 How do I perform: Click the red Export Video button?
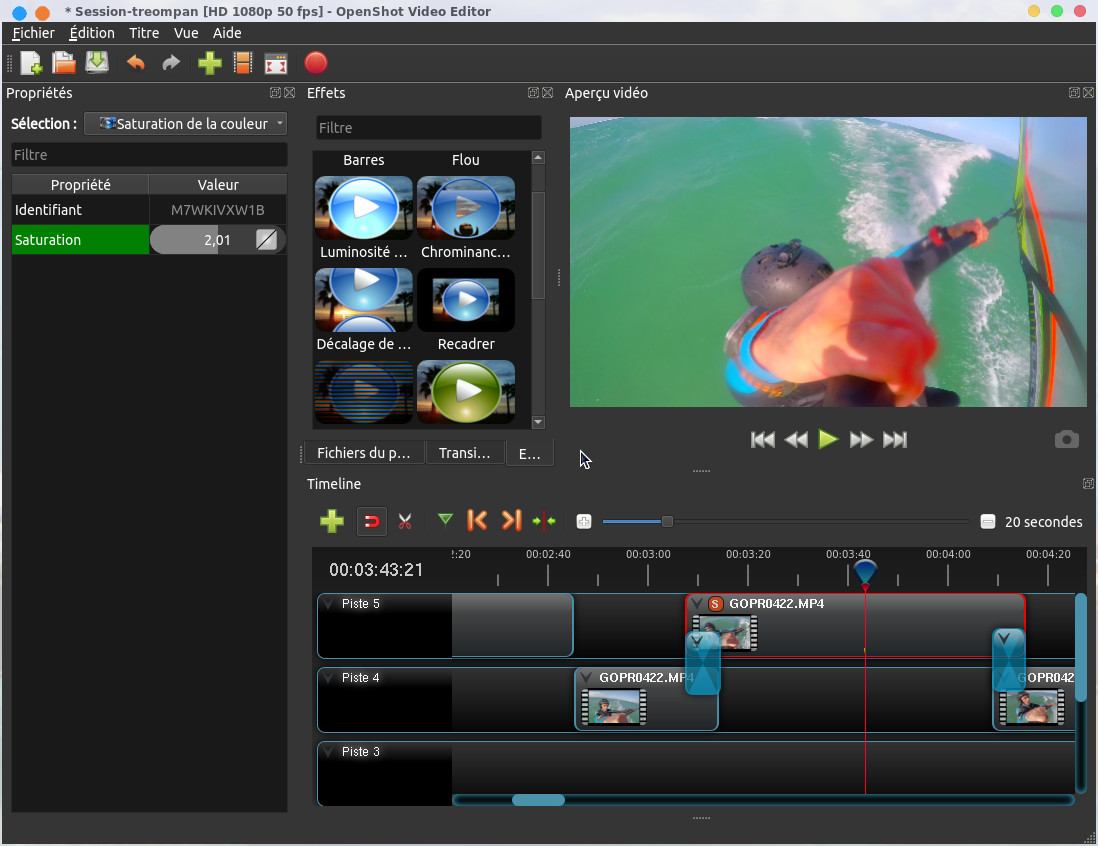[x=315, y=63]
